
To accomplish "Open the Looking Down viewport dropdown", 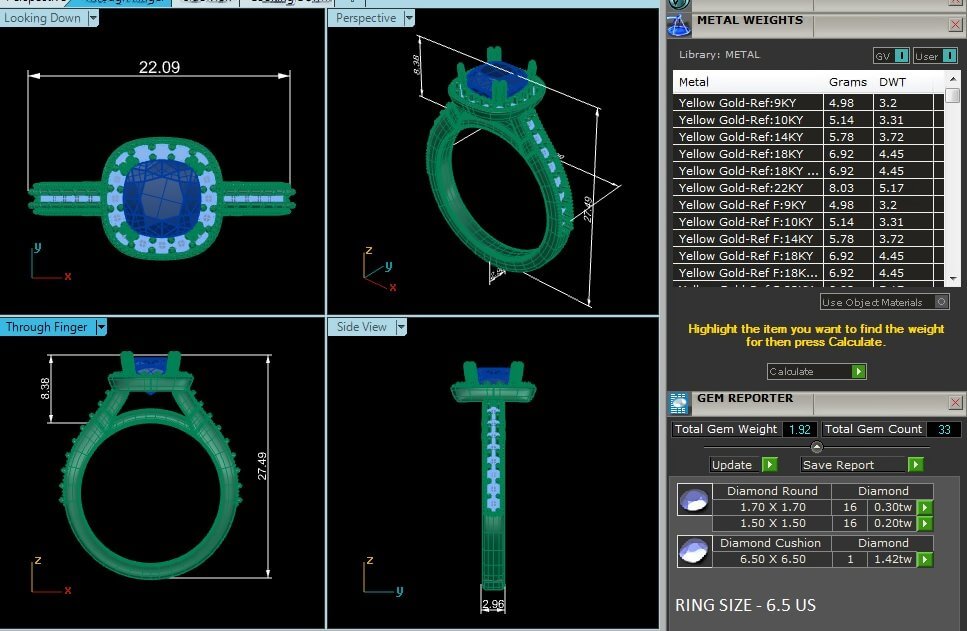I will (93, 18).
